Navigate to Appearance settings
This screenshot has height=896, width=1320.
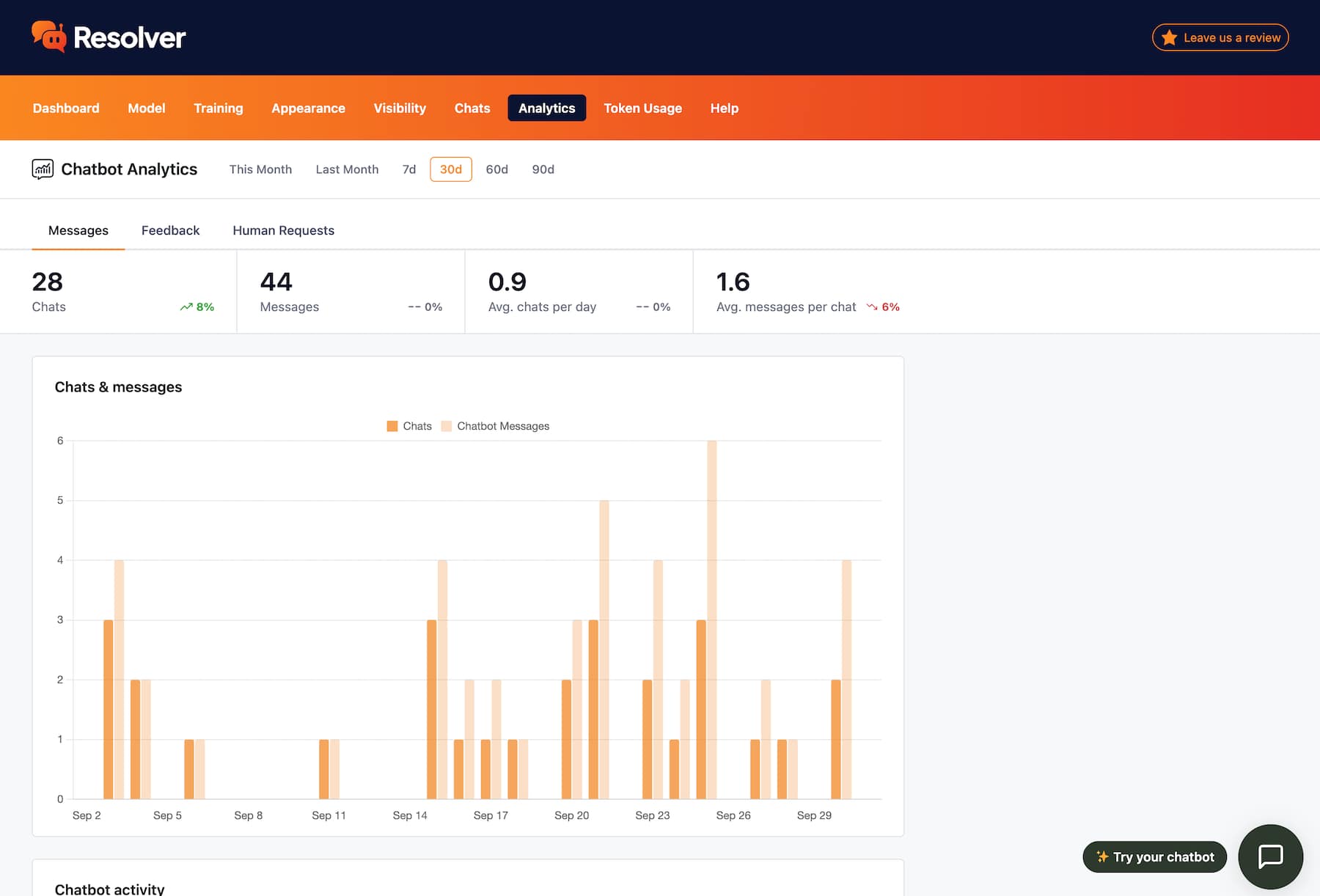[x=308, y=108]
